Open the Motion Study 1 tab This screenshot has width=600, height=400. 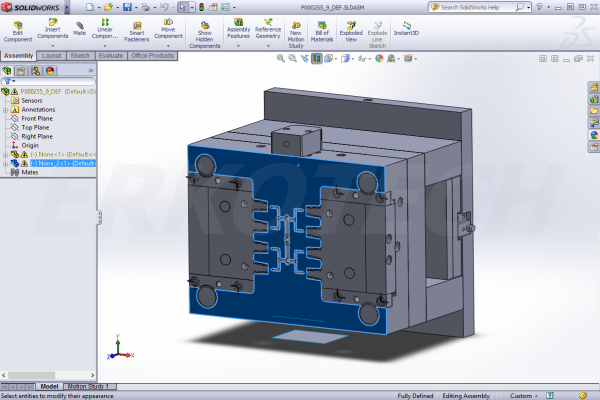point(90,385)
